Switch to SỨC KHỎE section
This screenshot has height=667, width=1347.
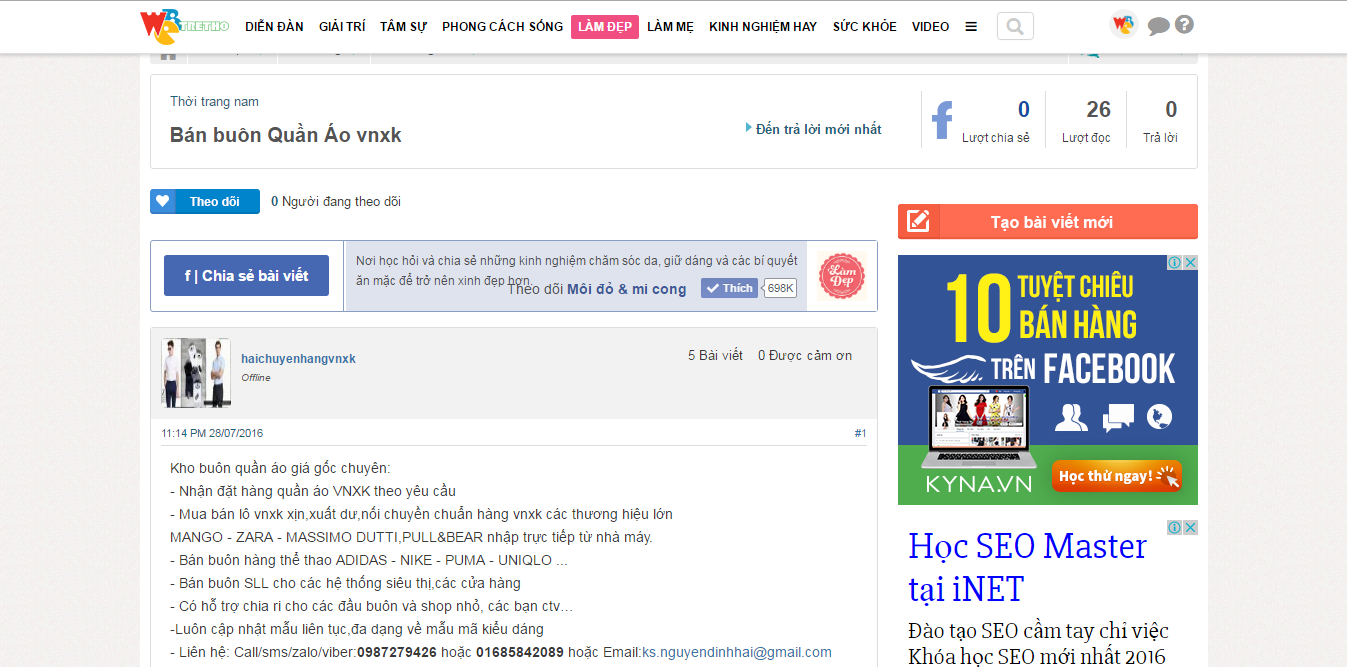click(x=863, y=27)
